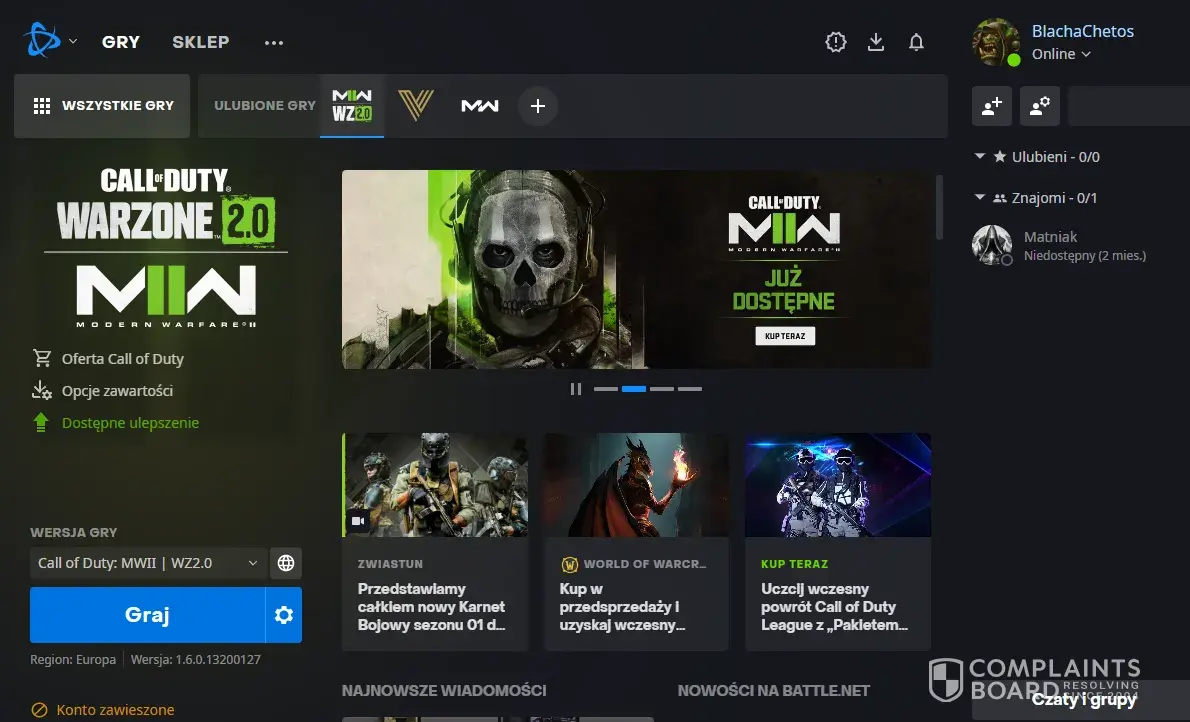
Task: Expand the Online status dropdown
Action: tap(1061, 54)
